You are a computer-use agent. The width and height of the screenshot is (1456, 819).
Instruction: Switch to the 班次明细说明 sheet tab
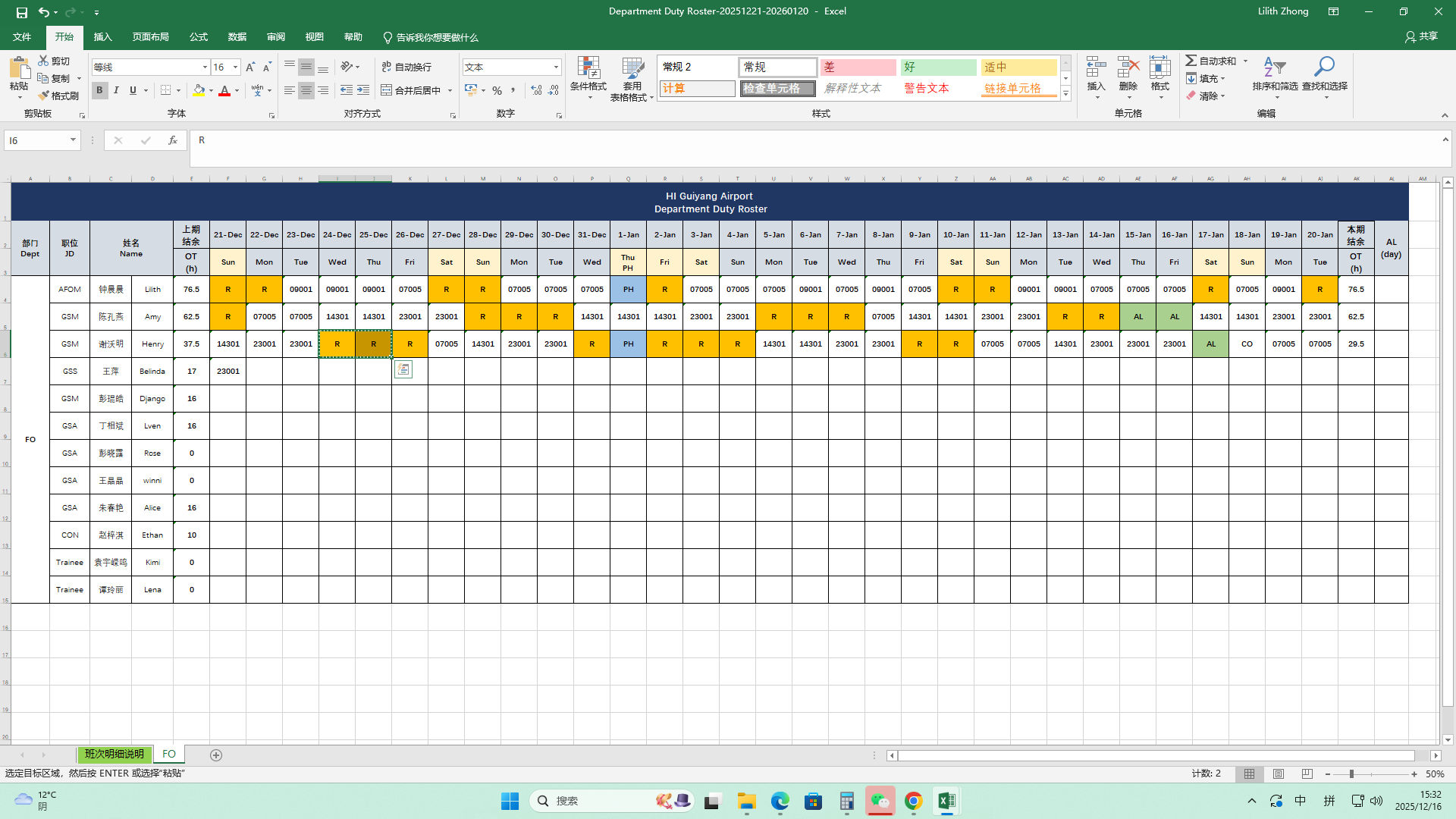(x=114, y=755)
